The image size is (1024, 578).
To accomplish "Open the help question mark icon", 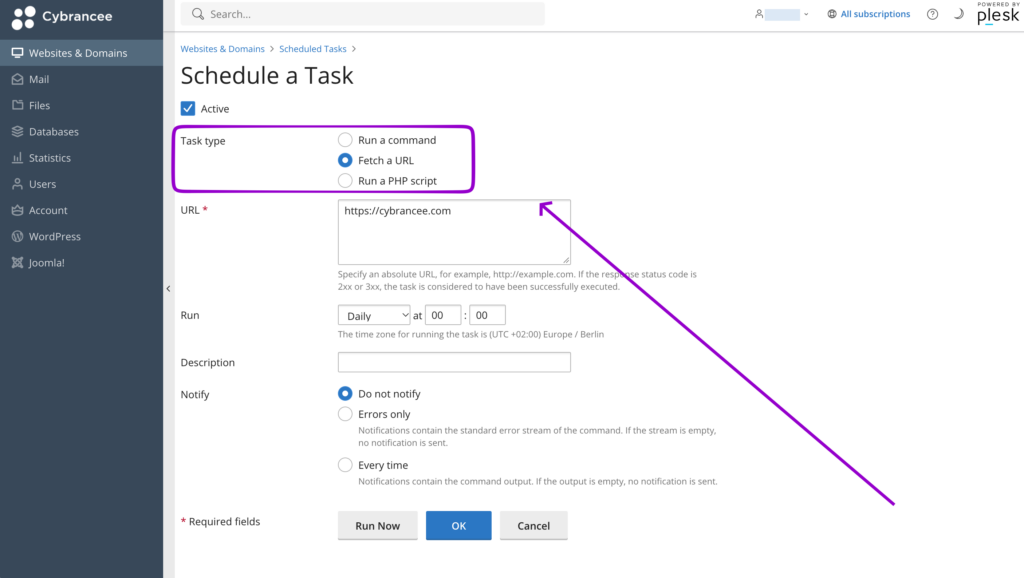I will 933,14.
